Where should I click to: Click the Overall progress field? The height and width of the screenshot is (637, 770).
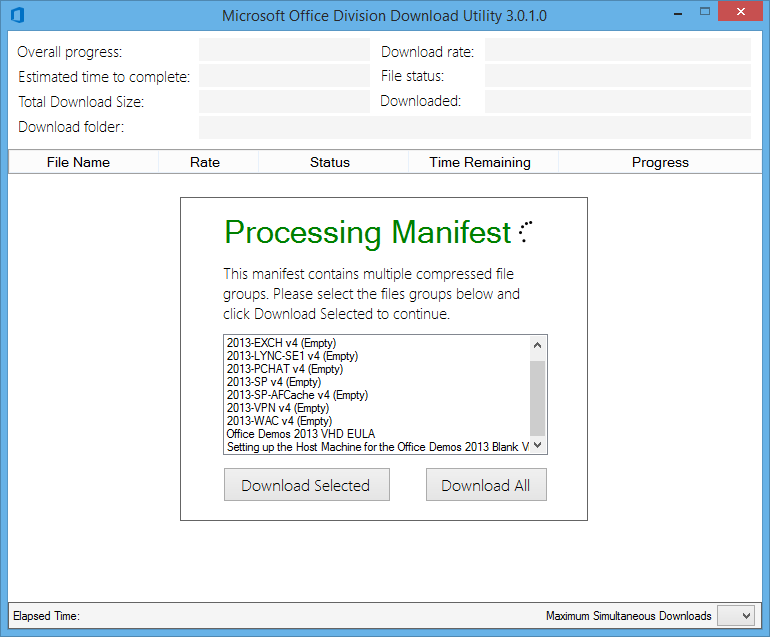click(x=284, y=50)
